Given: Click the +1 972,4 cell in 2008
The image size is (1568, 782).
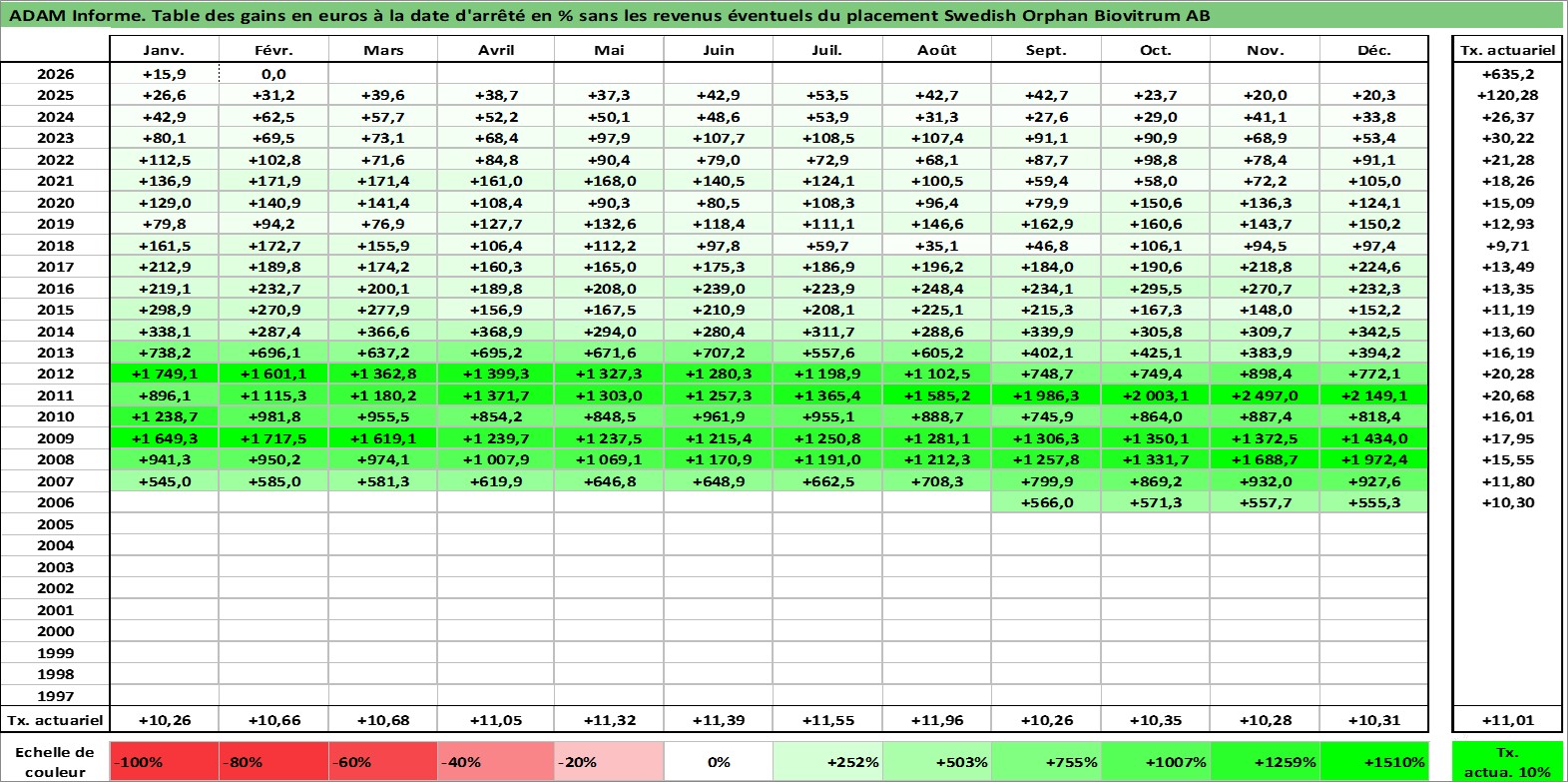Looking at the screenshot, I should (x=1373, y=459).
